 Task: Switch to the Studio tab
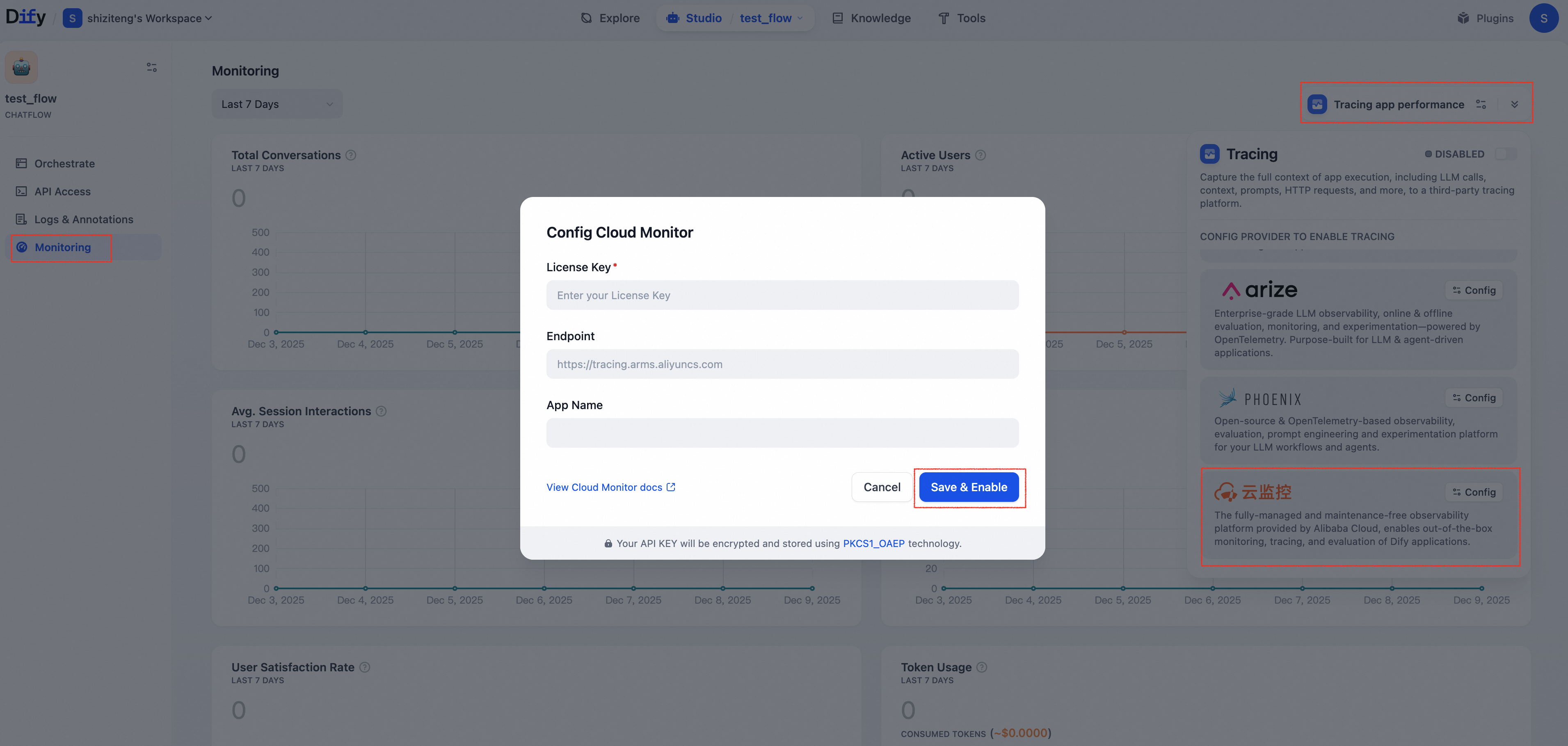694,18
